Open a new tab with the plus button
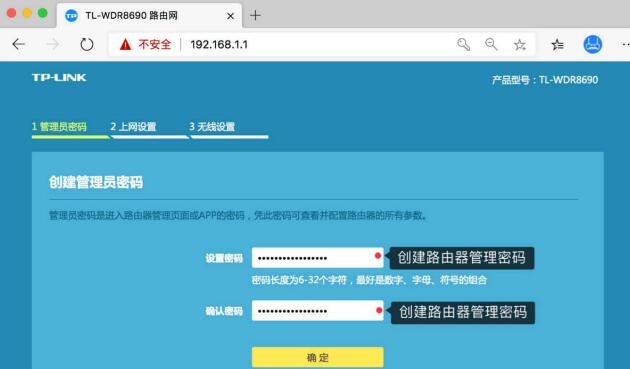Screen dimensions: 630x369 click(255, 16)
